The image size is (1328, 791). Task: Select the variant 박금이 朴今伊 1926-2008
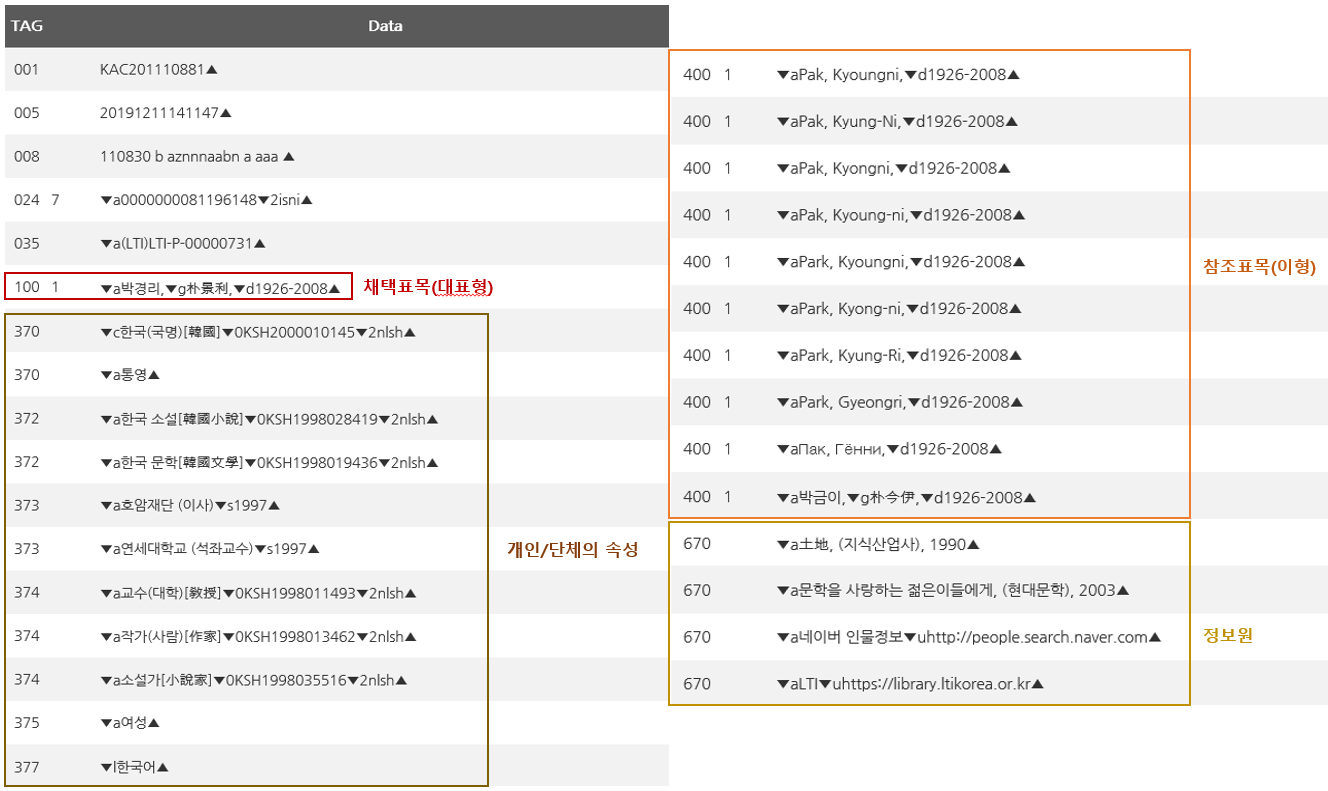(x=906, y=497)
